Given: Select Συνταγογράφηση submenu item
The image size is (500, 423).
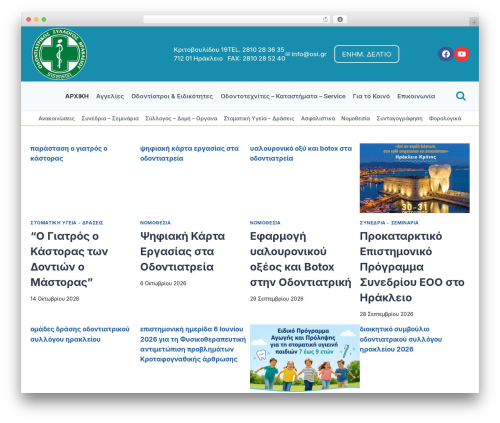Looking at the screenshot, I should click(399, 118).
